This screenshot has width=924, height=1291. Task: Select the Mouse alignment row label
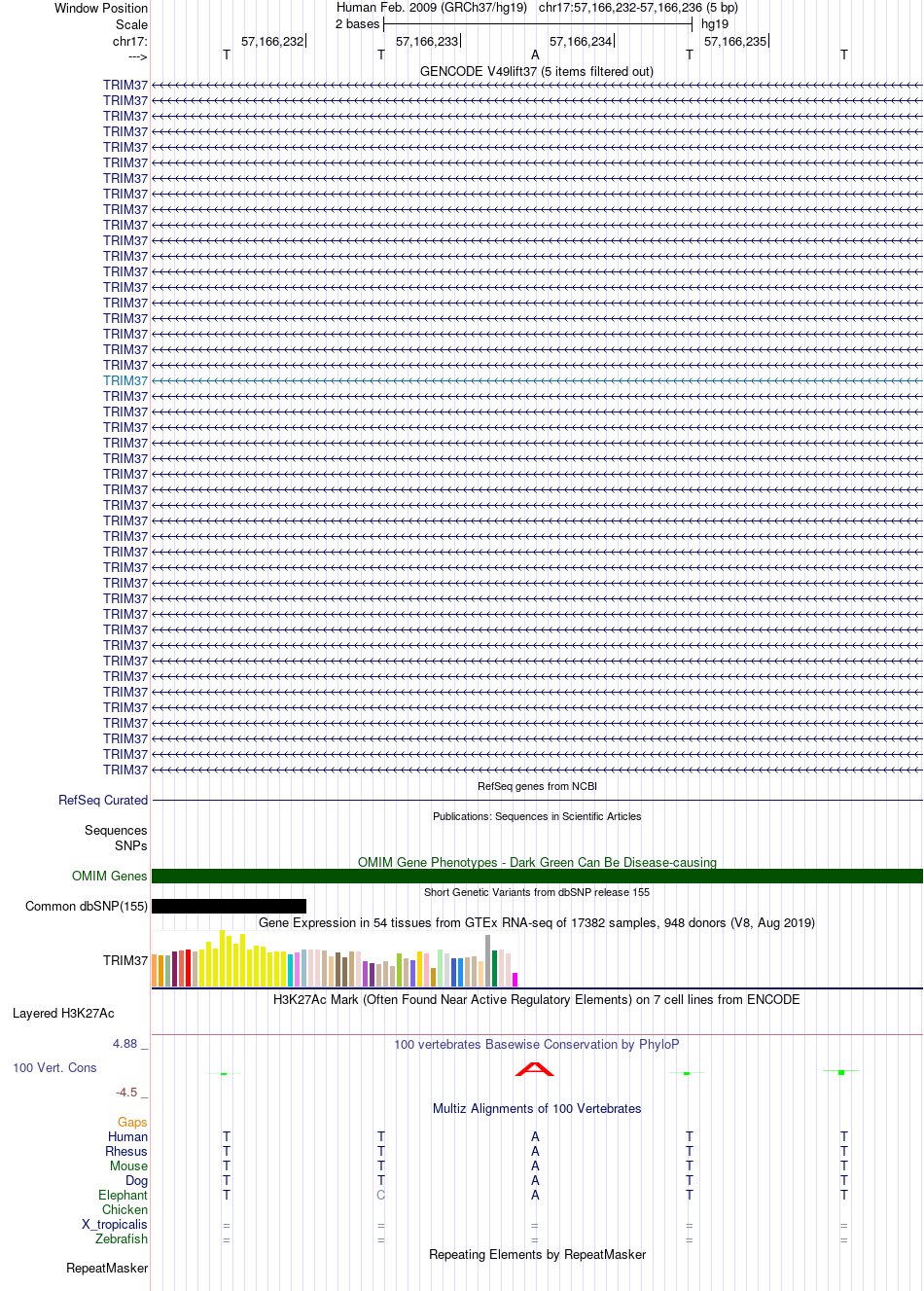(128, 1165)
